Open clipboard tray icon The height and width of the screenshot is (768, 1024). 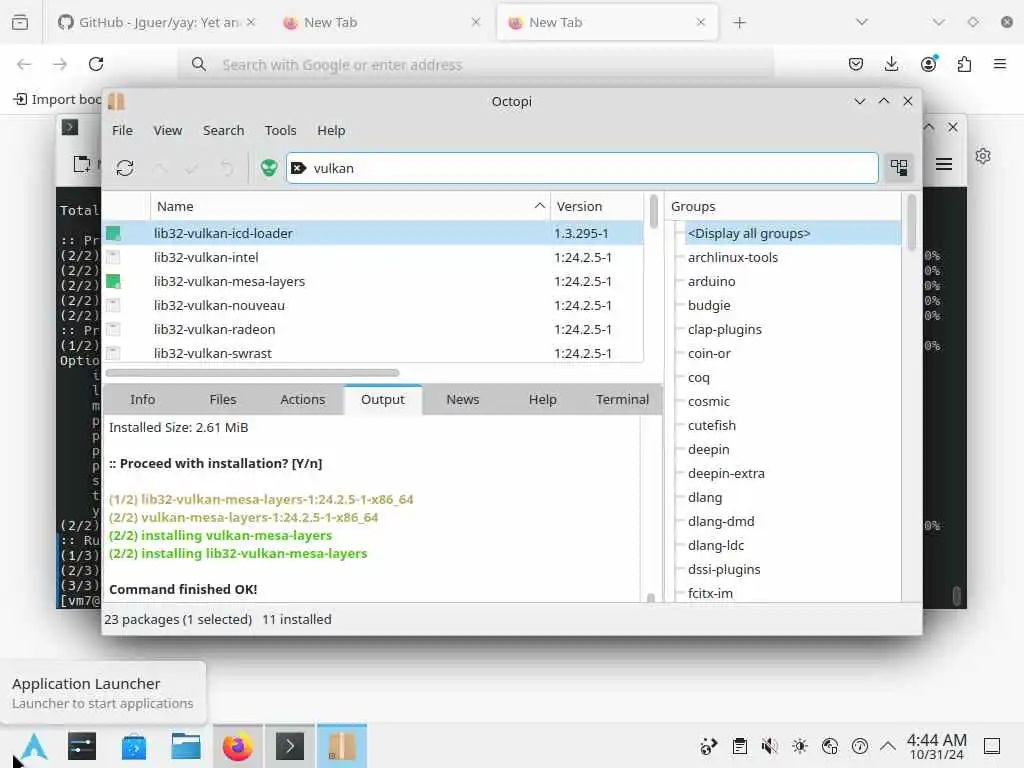point(739,746)
